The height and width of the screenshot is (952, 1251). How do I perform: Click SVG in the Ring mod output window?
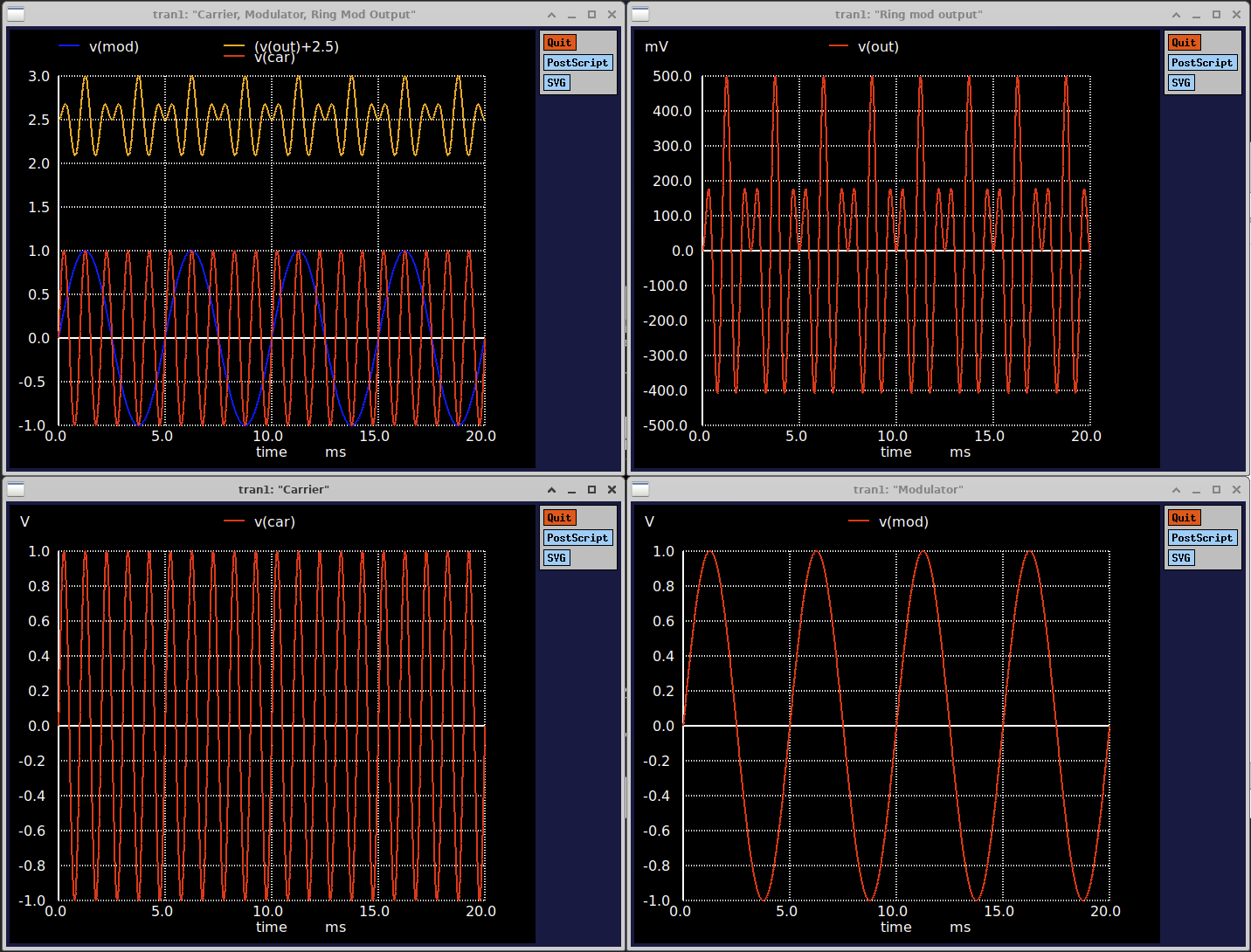point(1181,83)
